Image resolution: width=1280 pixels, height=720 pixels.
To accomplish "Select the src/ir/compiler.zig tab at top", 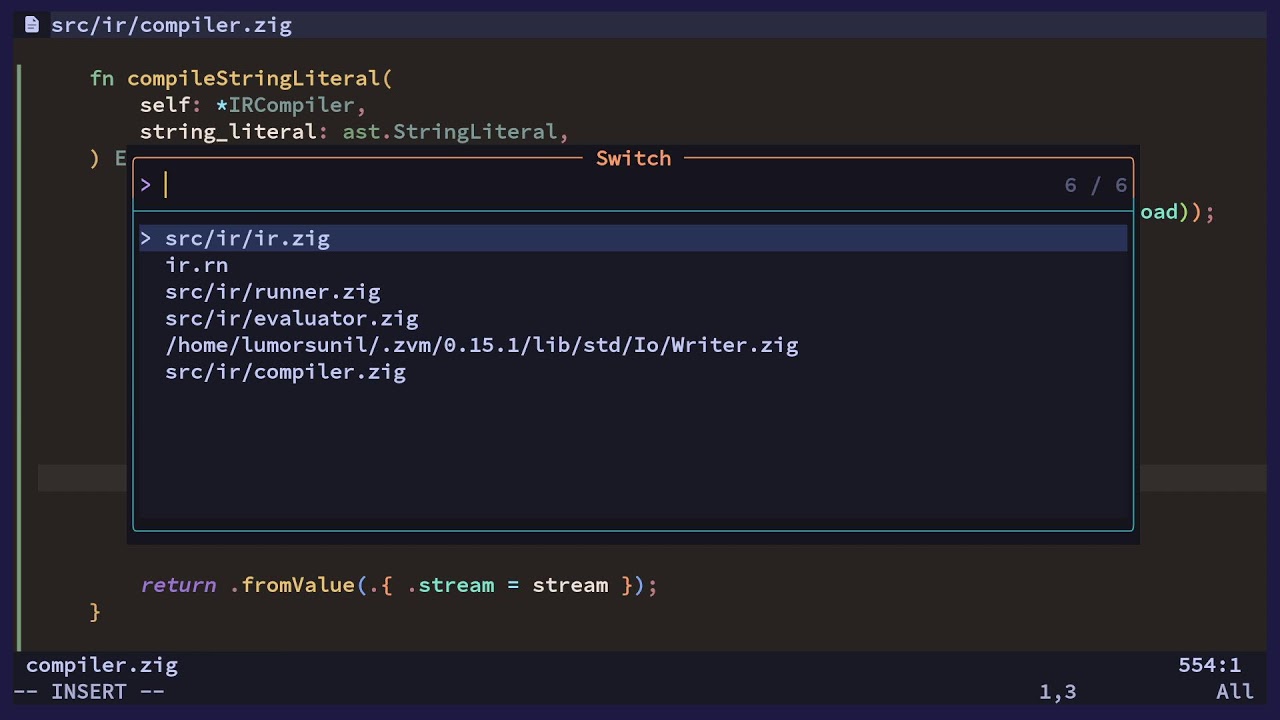I will [171, 25].
